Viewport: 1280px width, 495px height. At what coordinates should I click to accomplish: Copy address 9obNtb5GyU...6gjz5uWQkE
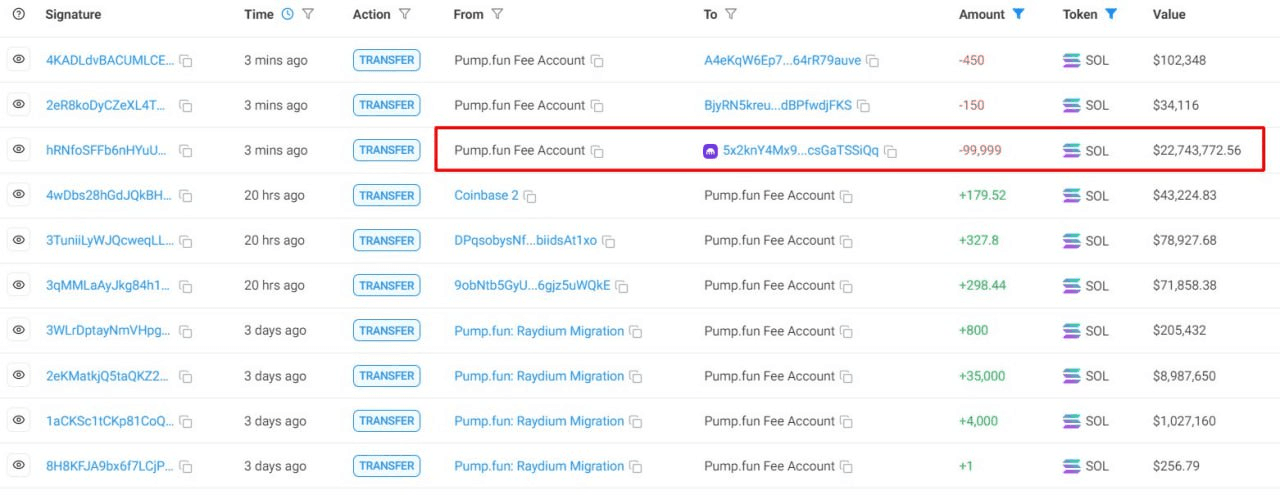(621, 286)
